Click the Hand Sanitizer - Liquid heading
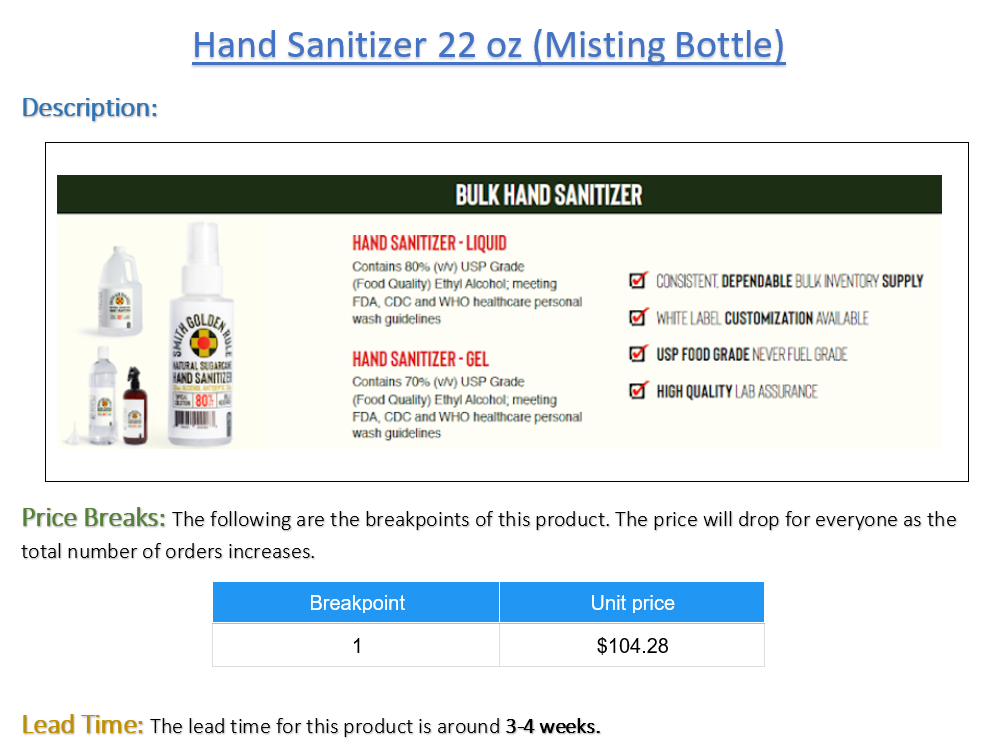The image size is (992, 755). click(x=429, y=243)
